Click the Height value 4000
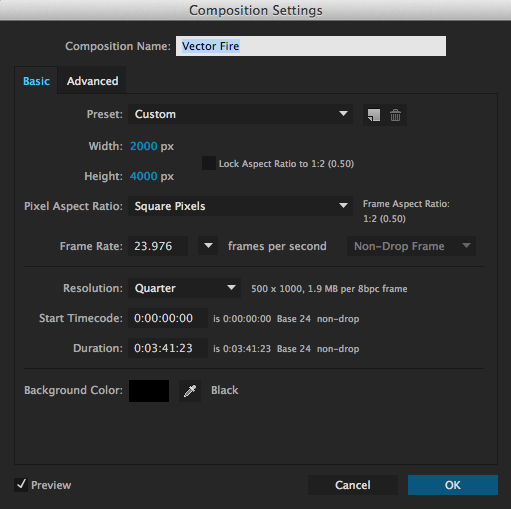The width and height of the screenshot is (511, 509). (x=144, y=176)
